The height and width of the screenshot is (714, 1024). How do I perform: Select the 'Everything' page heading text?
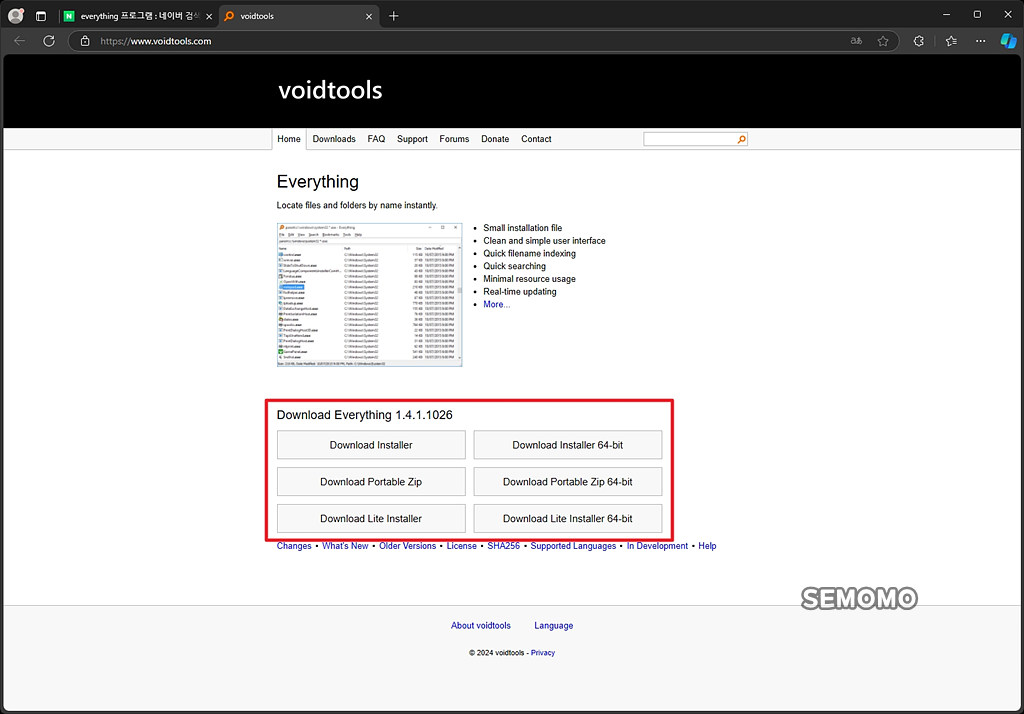(317, 182)
